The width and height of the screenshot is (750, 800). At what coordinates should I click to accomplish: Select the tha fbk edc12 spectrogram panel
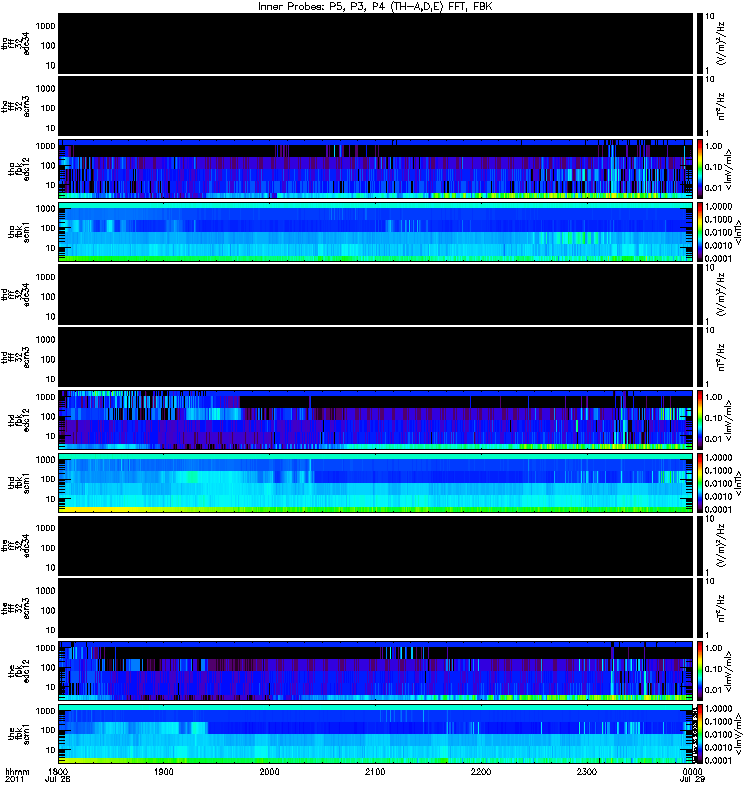click(376, 169)
